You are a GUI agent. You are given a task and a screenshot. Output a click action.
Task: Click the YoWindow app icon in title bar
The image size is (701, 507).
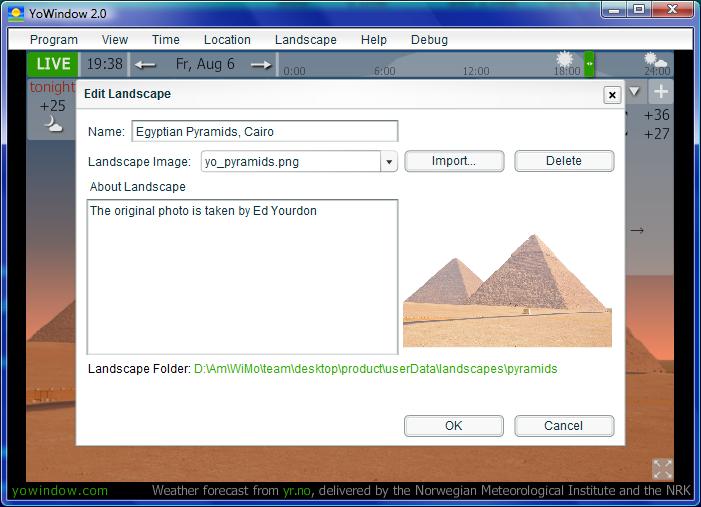tap(16, 14)
